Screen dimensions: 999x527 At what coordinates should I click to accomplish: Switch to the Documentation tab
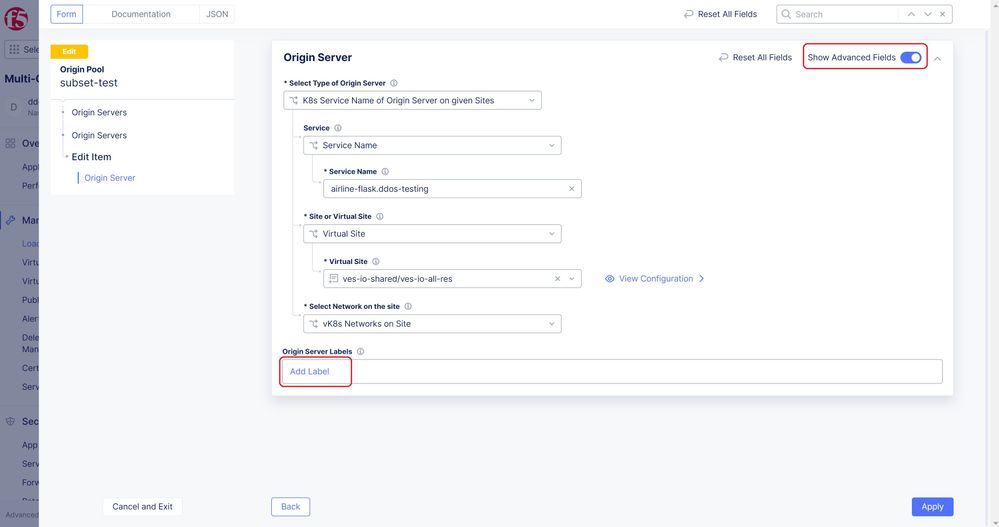coord(141,14)
